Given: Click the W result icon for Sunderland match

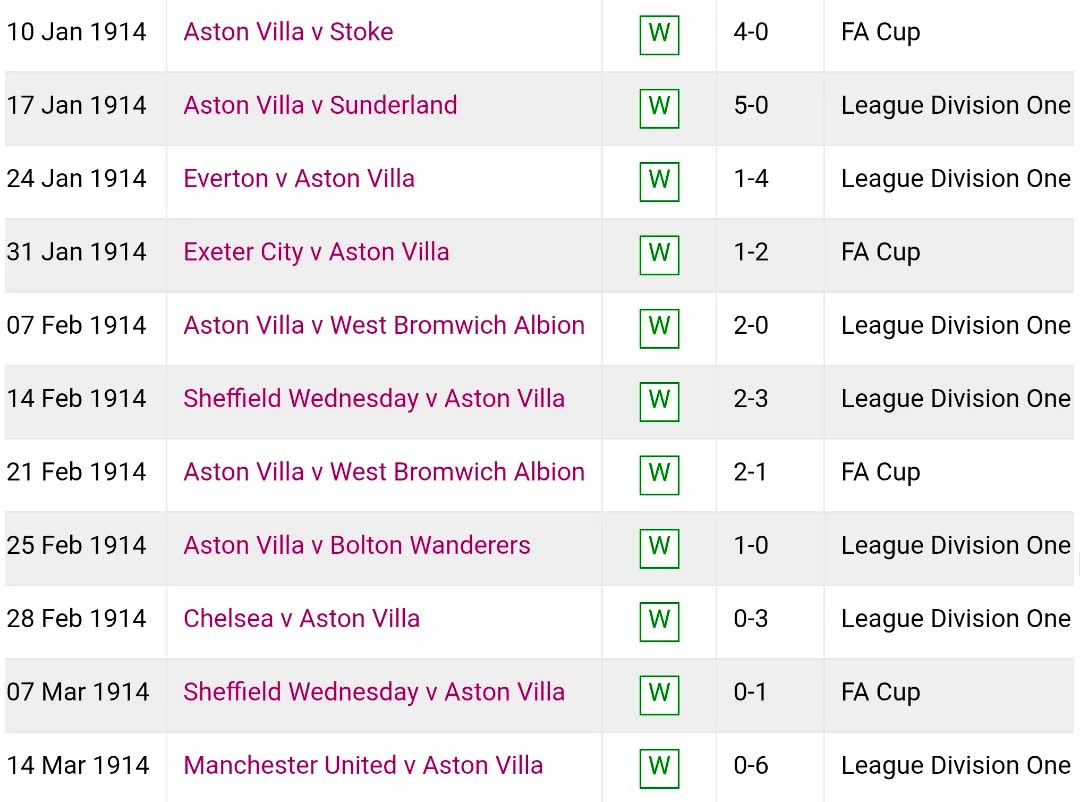Looking at the screenshot, I should tap(659, 108).
